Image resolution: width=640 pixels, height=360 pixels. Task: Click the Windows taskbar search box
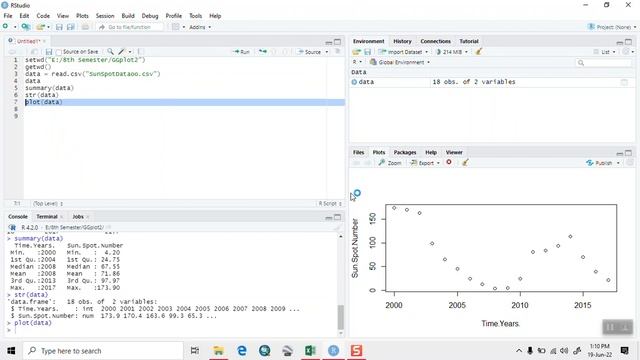click(x=103, y=351)
